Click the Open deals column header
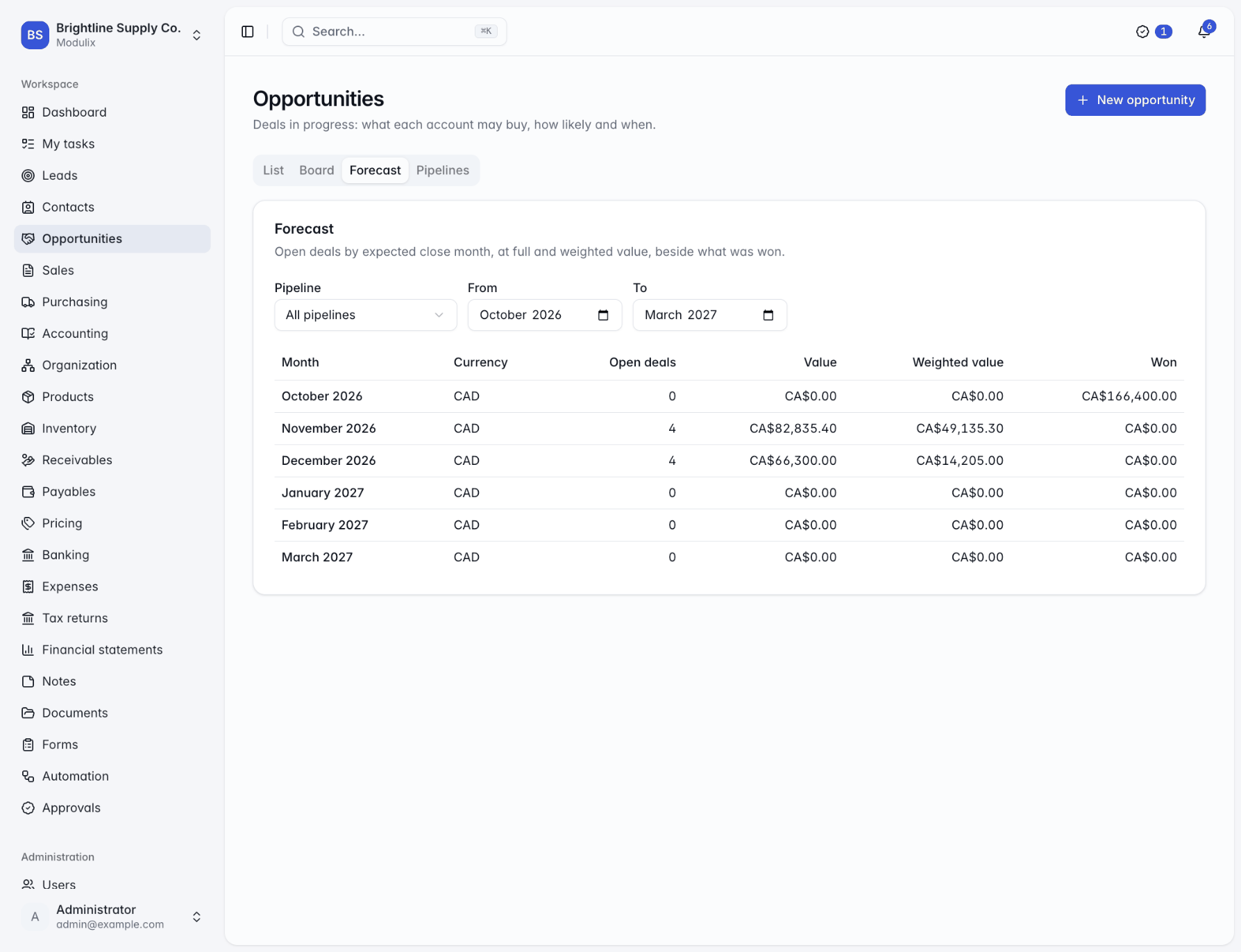The width and height of the screenshot is (1241, 952). 643,362
